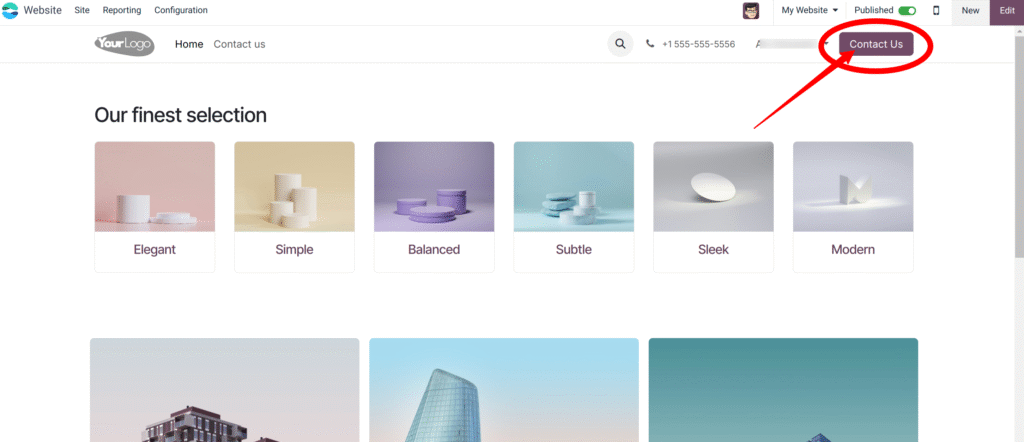Open the Elegant product image
Viewport: 1024px width, 442px height.
155,187
